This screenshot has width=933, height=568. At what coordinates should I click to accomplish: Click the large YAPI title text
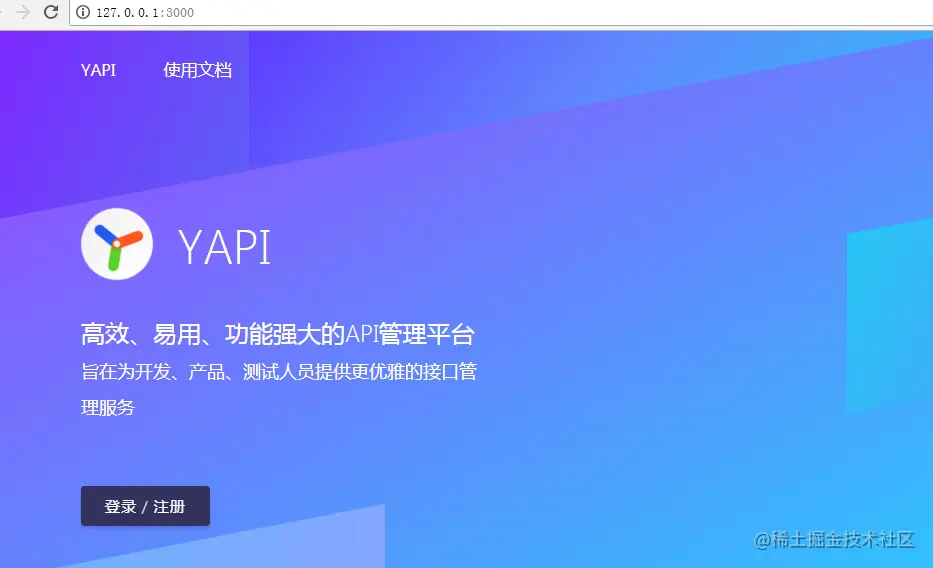pos(224,247)
